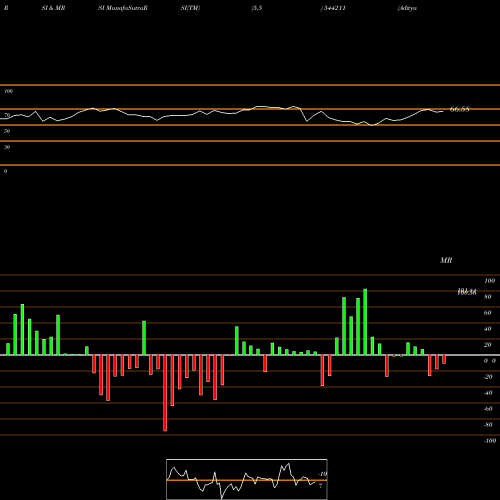500x500 pixels.
Task: Click the ')544211' code text
Action: tap(333, 8)
